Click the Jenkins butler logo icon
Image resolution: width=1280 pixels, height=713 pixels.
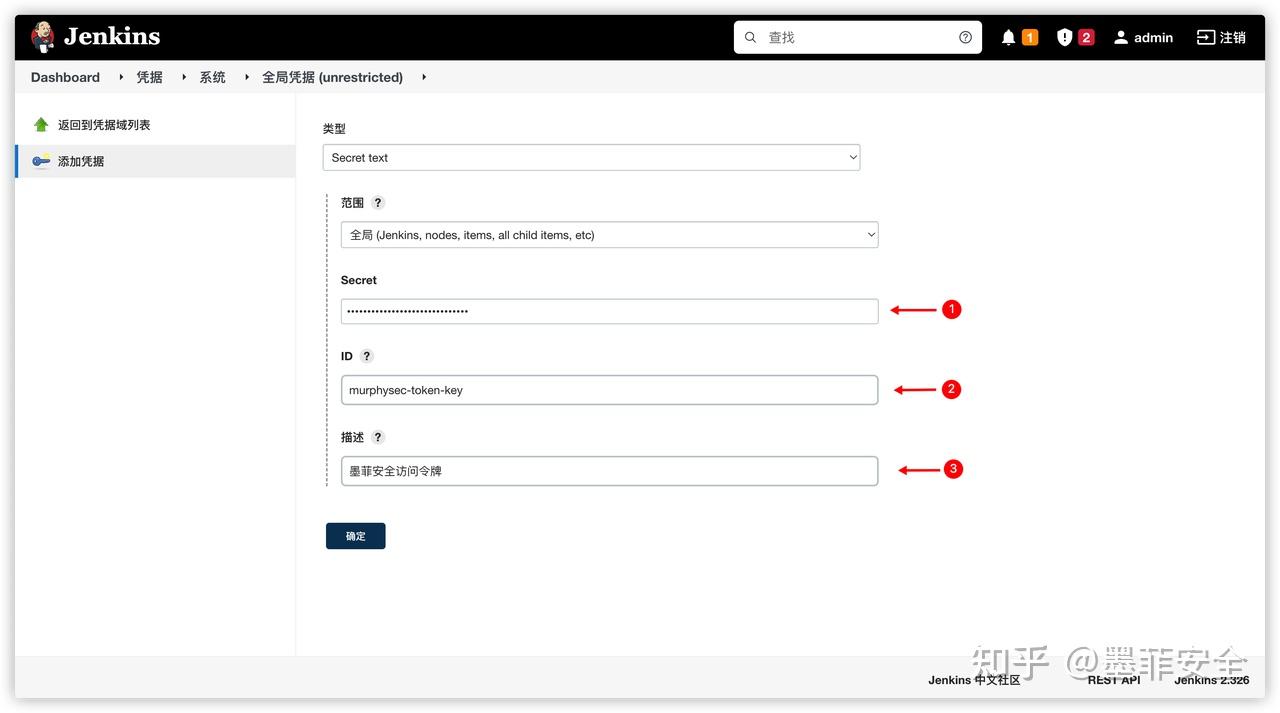(x=43, y=37)
